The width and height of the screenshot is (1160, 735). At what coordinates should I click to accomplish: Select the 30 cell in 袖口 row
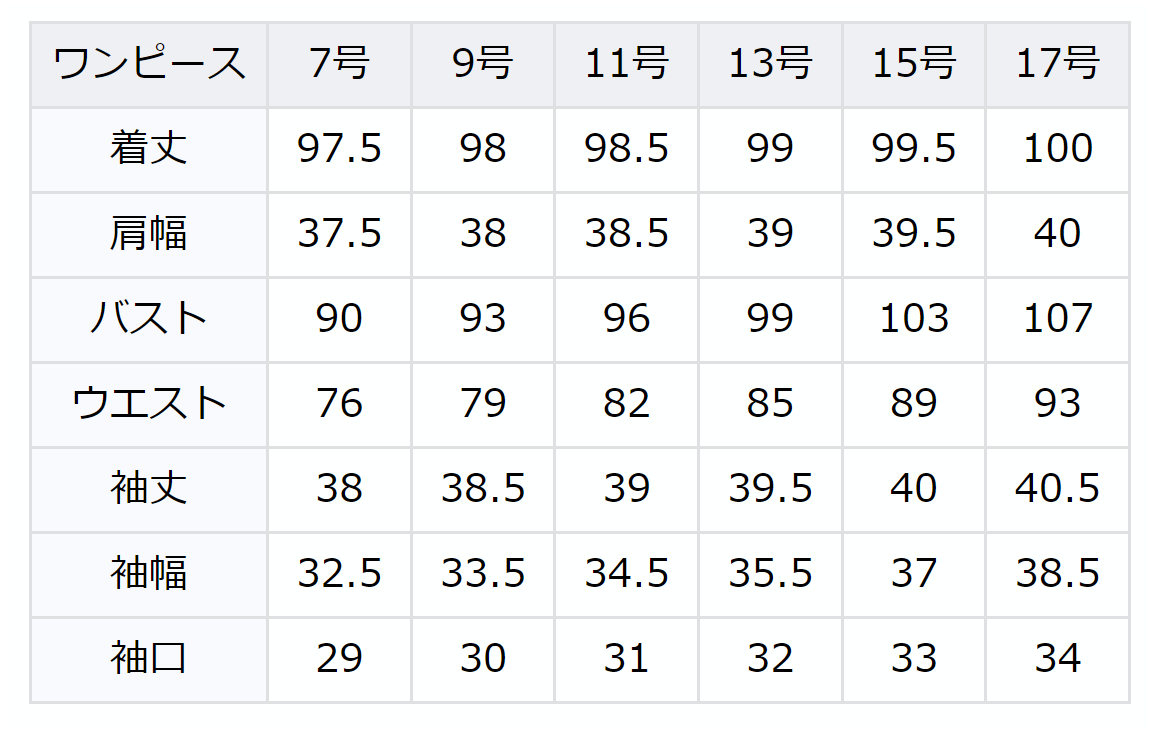483,659
